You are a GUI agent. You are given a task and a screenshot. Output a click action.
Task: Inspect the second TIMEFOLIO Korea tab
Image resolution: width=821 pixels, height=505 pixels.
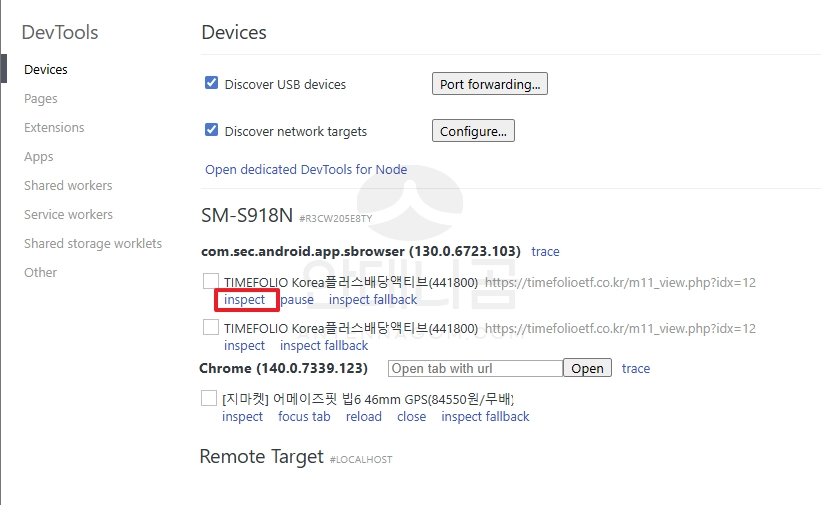(x=245, y=346)
